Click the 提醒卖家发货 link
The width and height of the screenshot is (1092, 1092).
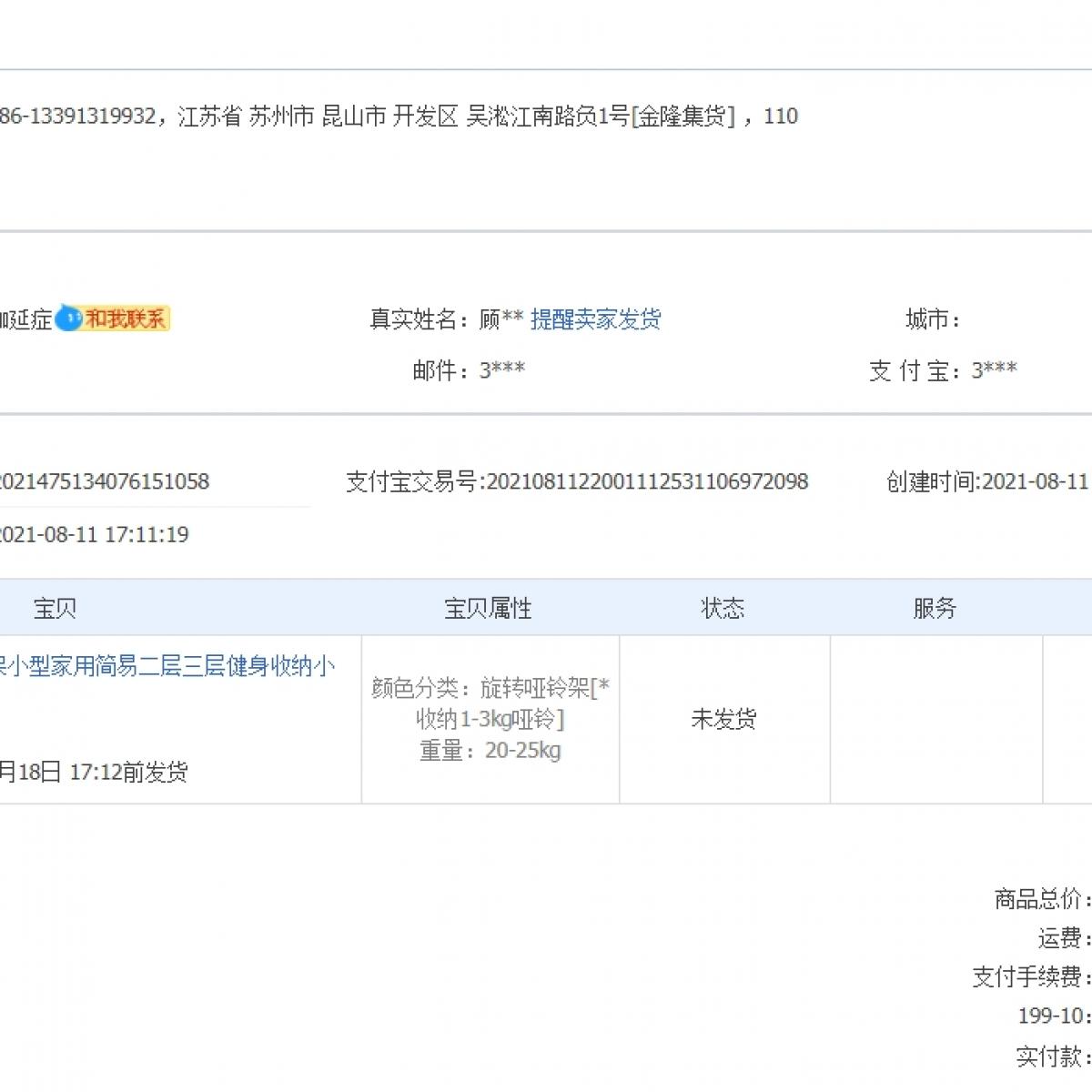coord(595,319)
